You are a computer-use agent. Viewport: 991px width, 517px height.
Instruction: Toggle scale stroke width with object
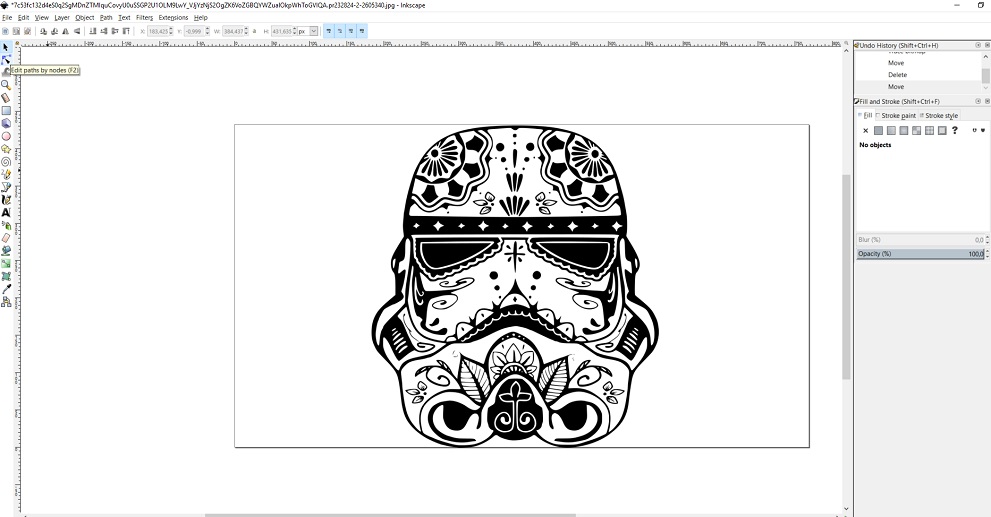click(x=329, y=31)
